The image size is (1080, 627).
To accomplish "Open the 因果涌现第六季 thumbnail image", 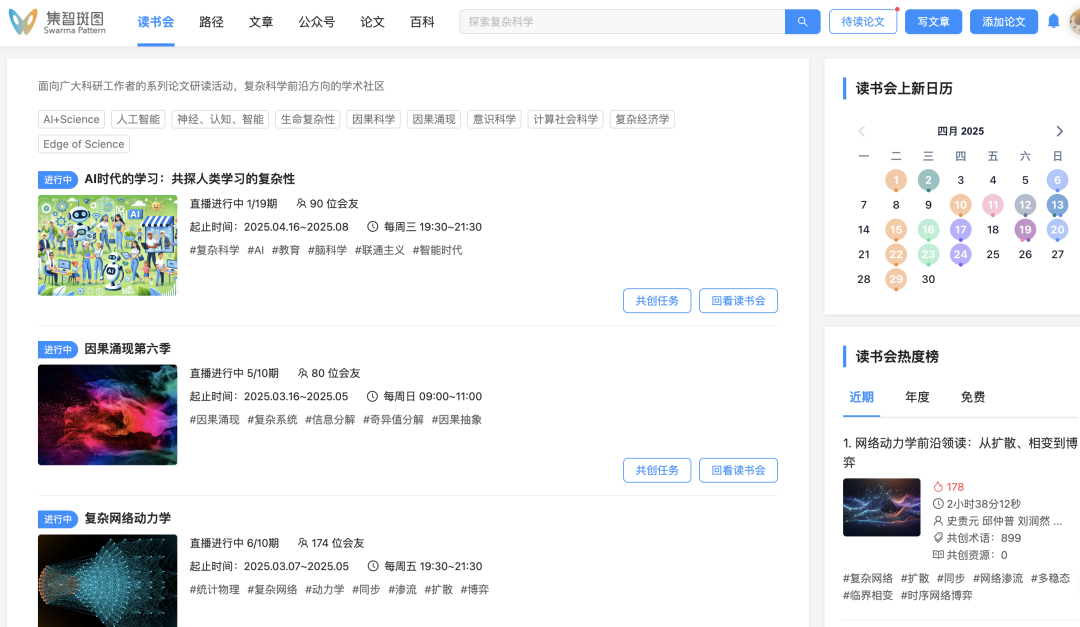I will coord(107,415).
